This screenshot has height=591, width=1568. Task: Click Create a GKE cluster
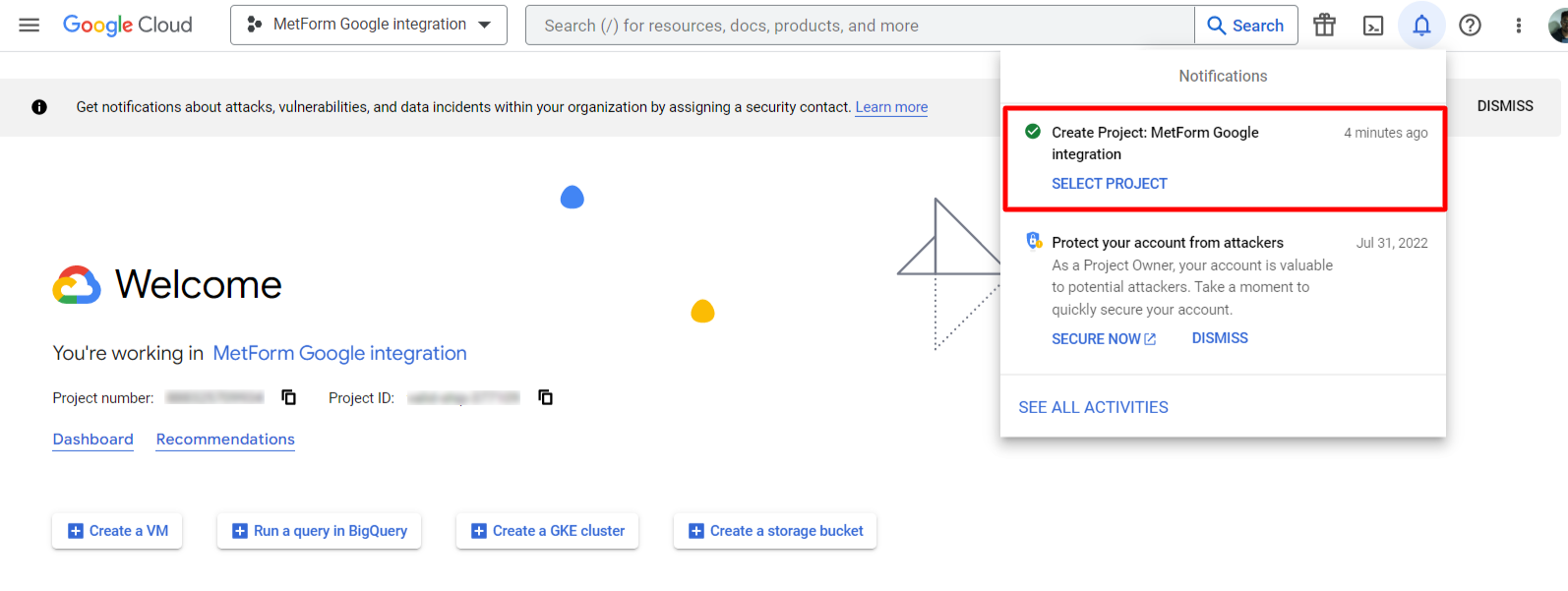pyautogui.click(x=547, y=531)
